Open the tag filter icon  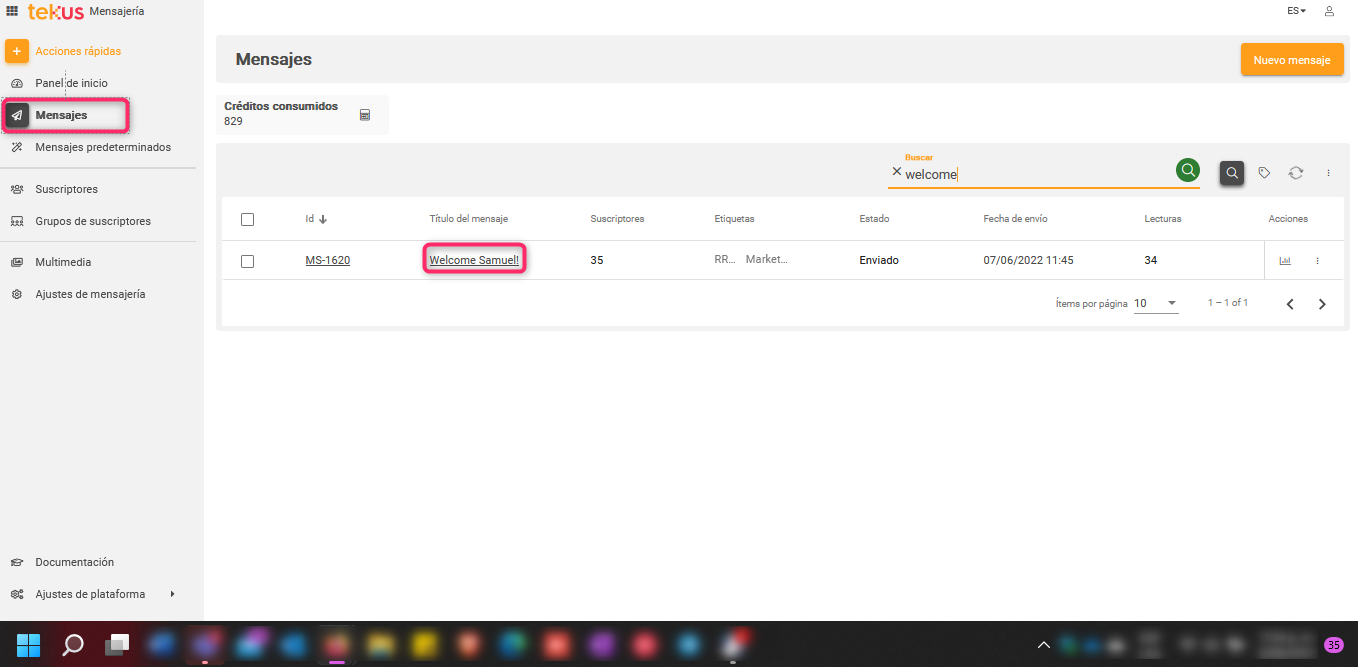click(1264, 173)
